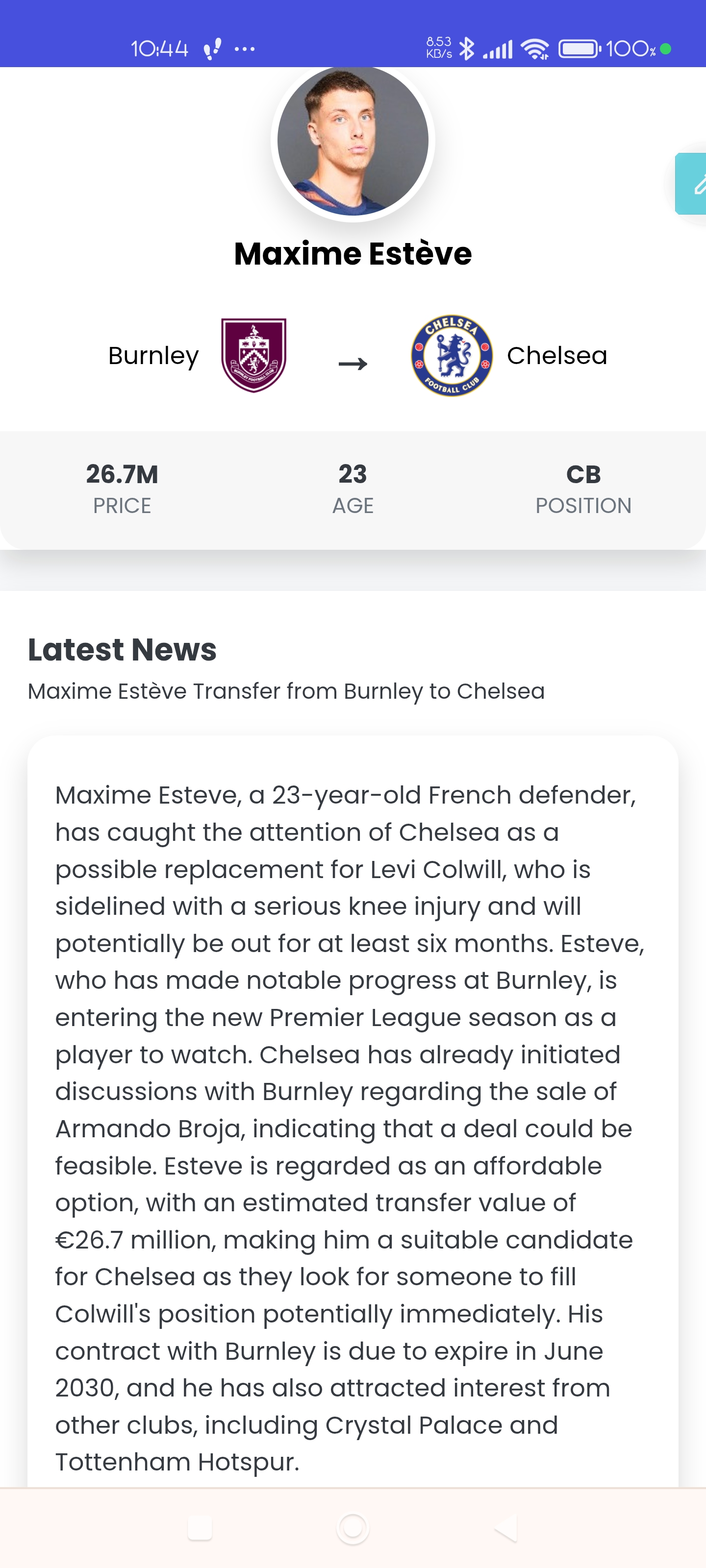Tap the 10:44 clock in status bar
The height and width of the screenshot is (1568, 706).
coord(160,49)
